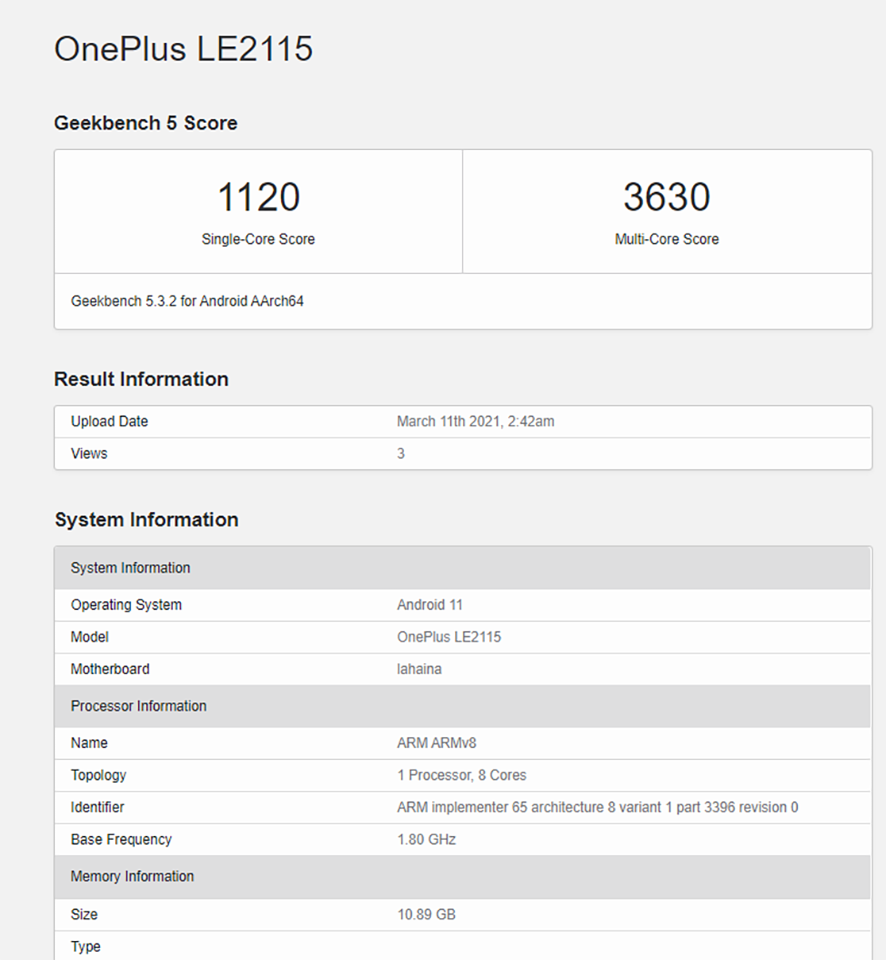
Task: Click the OnePlus LE2115 model value in table
Action: point(449,637)
